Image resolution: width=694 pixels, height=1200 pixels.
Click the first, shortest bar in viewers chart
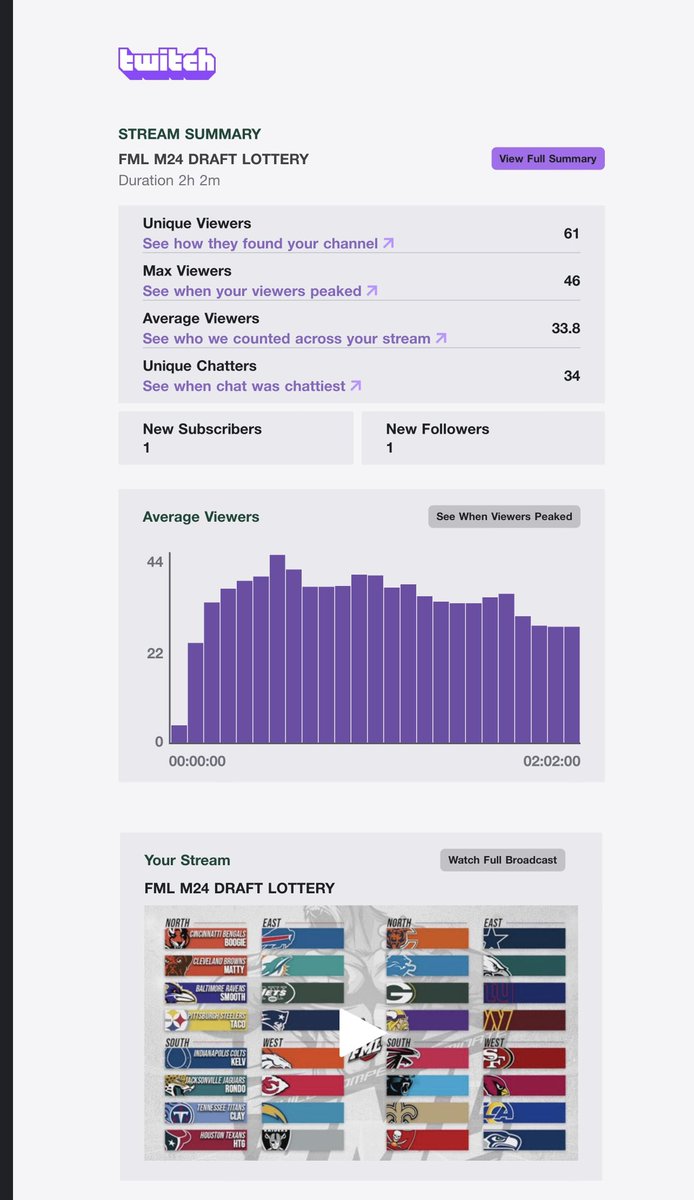tap(179, 734)
